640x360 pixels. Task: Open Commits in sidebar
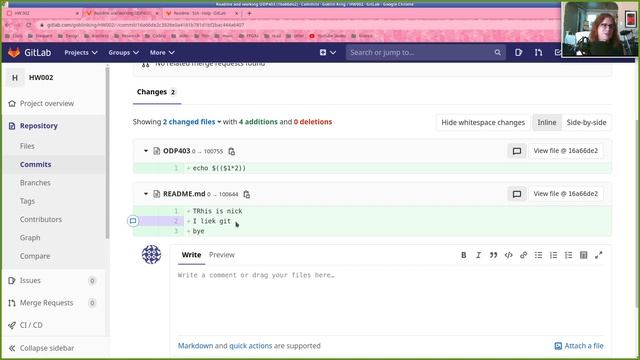(x=36, y=164)
